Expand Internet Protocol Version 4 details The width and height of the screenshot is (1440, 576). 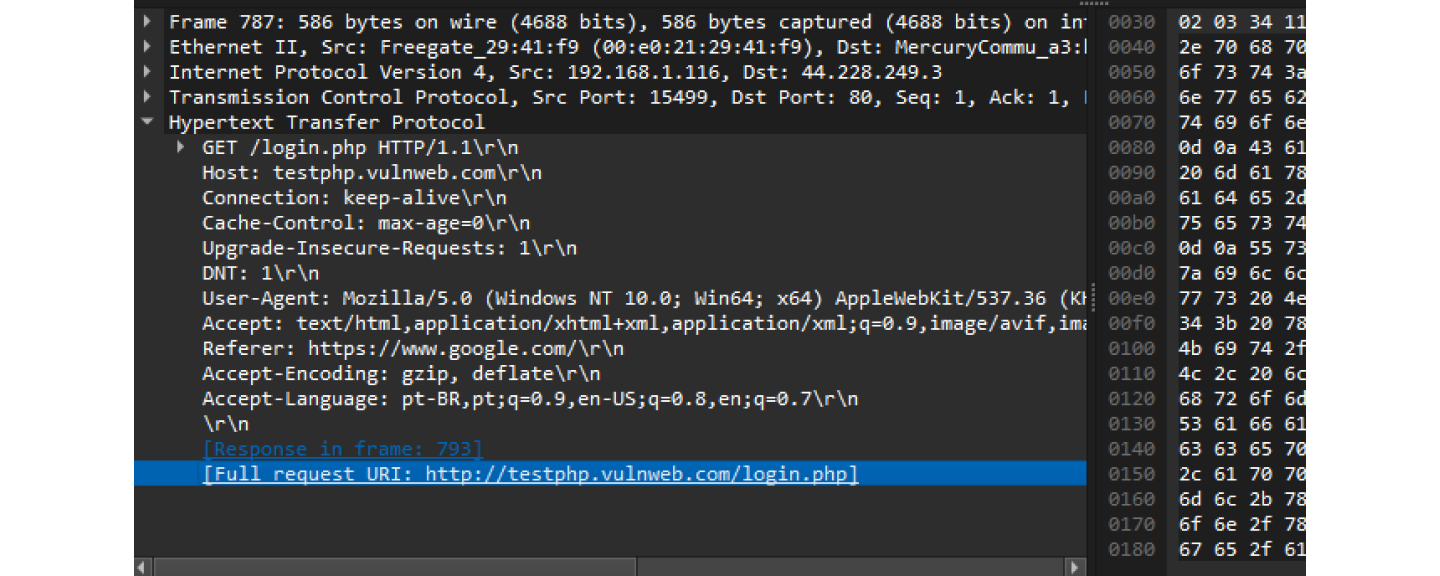pos(148,72)
